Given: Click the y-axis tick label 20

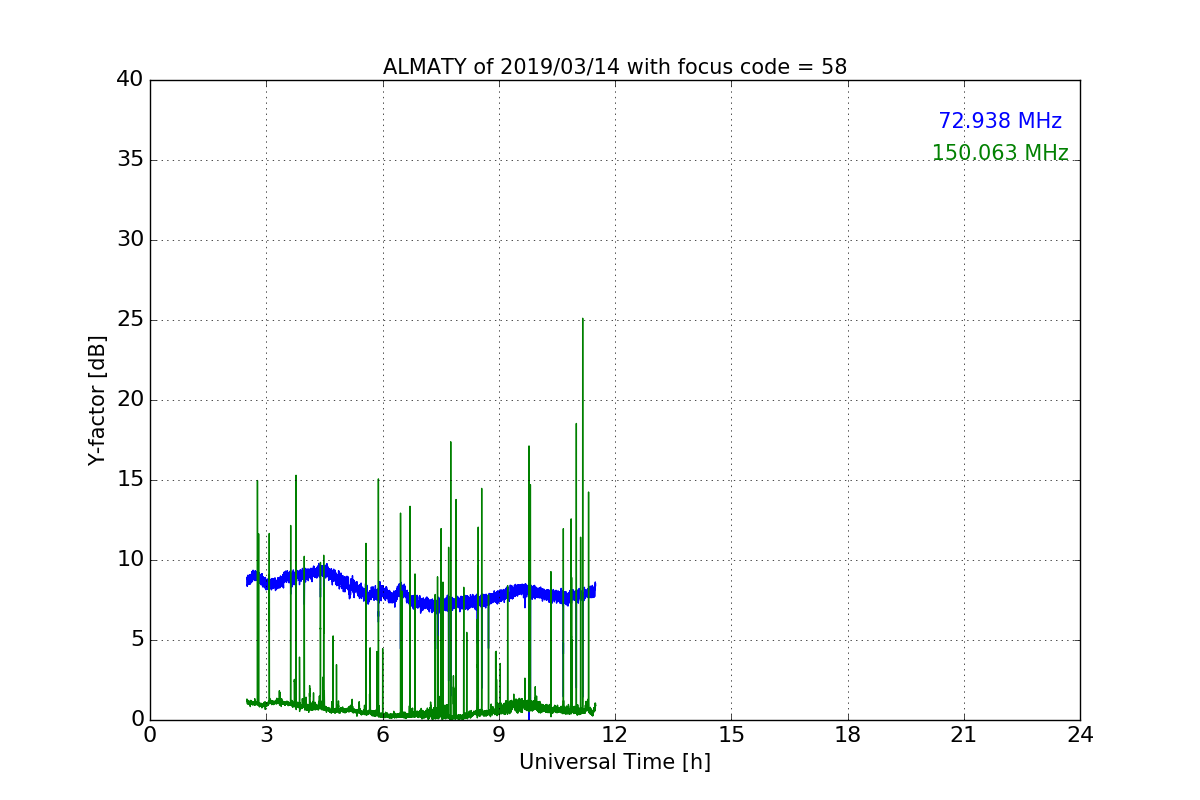Looking at the screenshot, I should coord(129,400).
